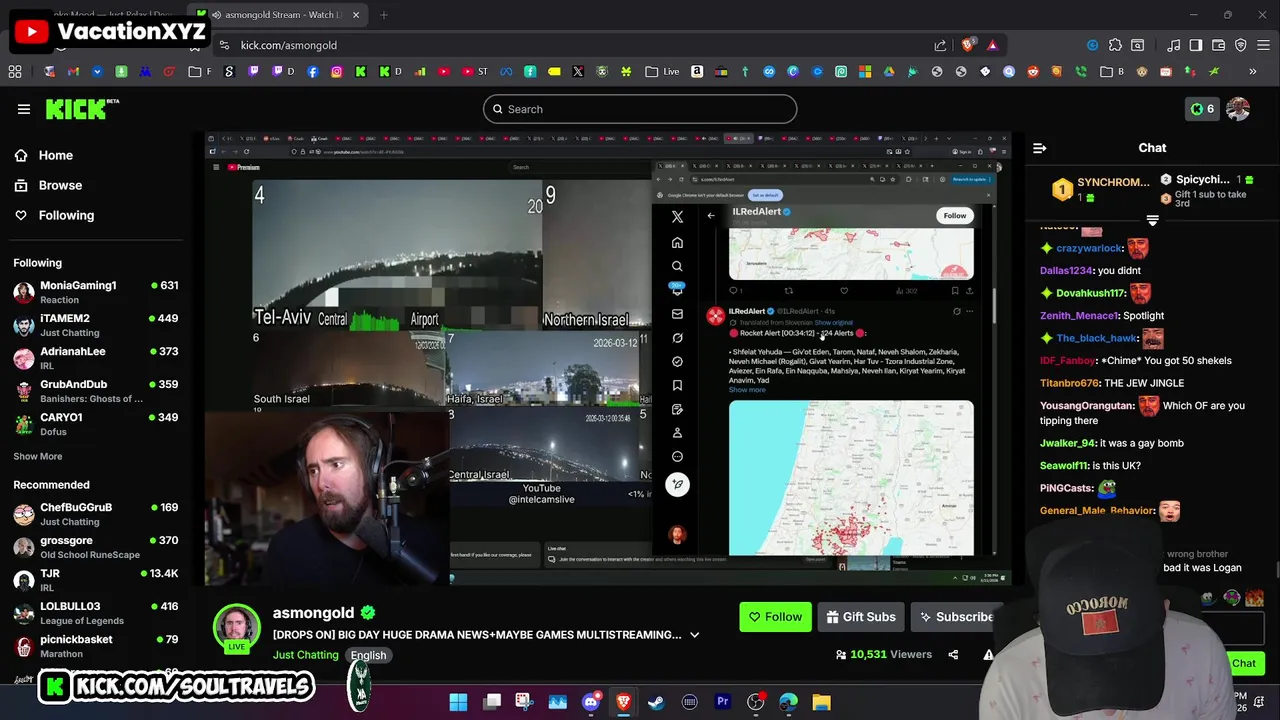Image resolution: width=1280 pixels, height=720 pixels.
Task: Expand Show More under Following
Action: pyautogui.click(x=37, y=456)
